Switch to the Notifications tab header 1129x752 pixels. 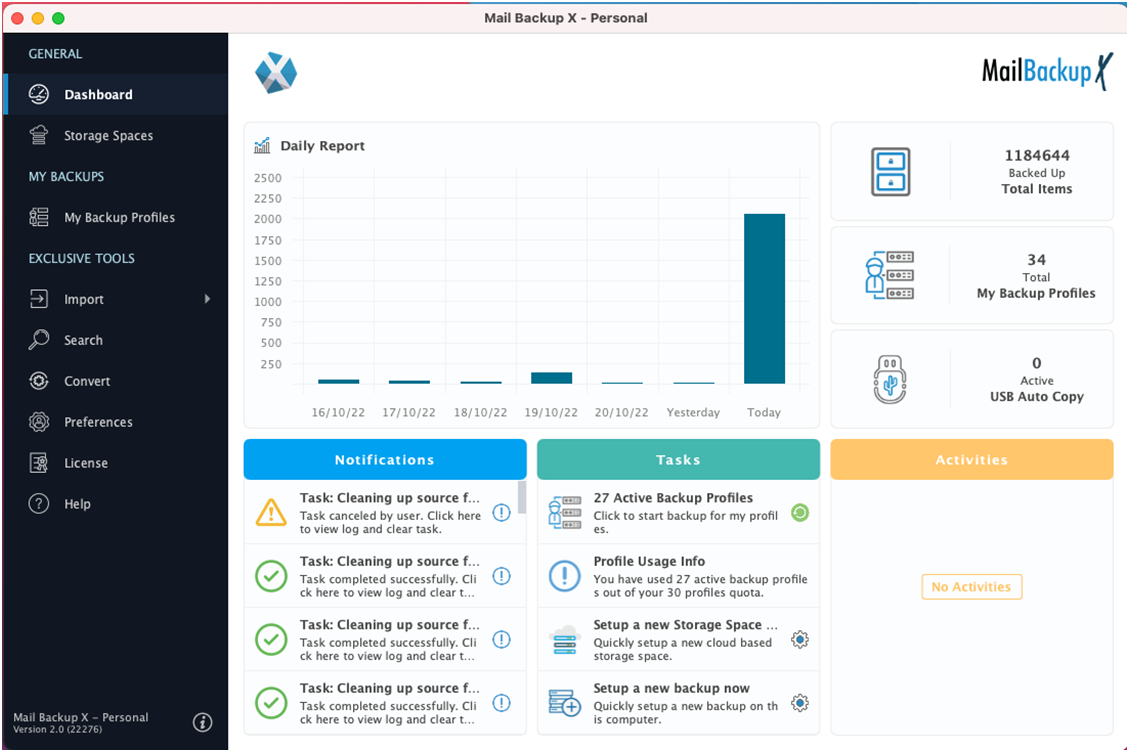(x=385, y=460)
